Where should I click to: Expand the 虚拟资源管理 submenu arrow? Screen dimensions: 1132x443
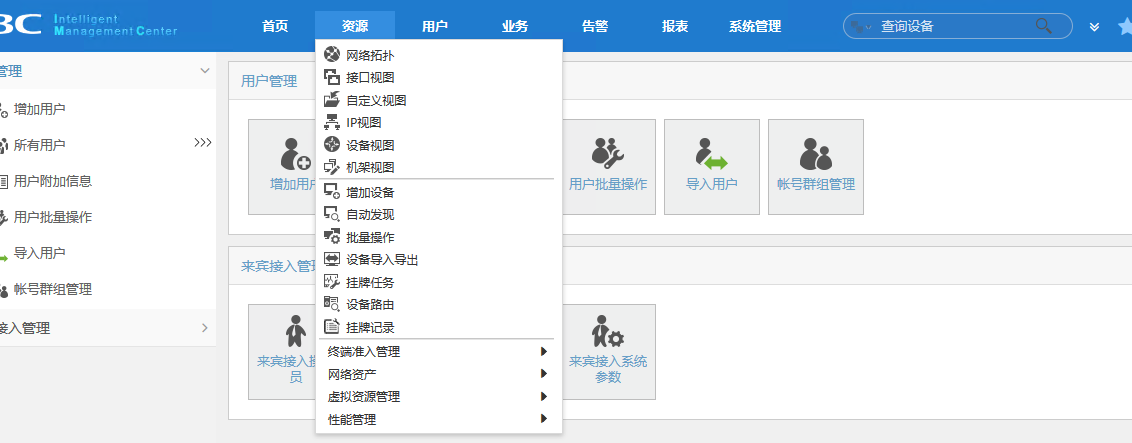[x=543, y=396]
